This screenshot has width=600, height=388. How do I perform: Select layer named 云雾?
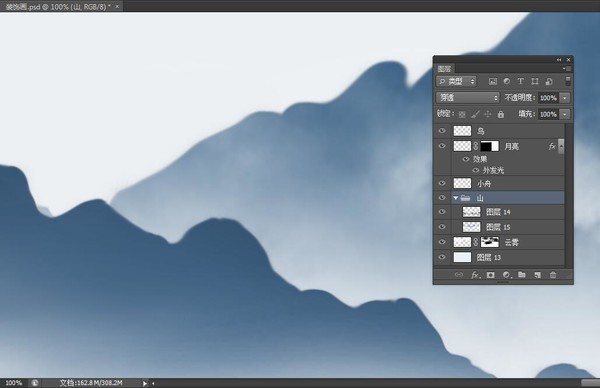click(x=512, y=242)
